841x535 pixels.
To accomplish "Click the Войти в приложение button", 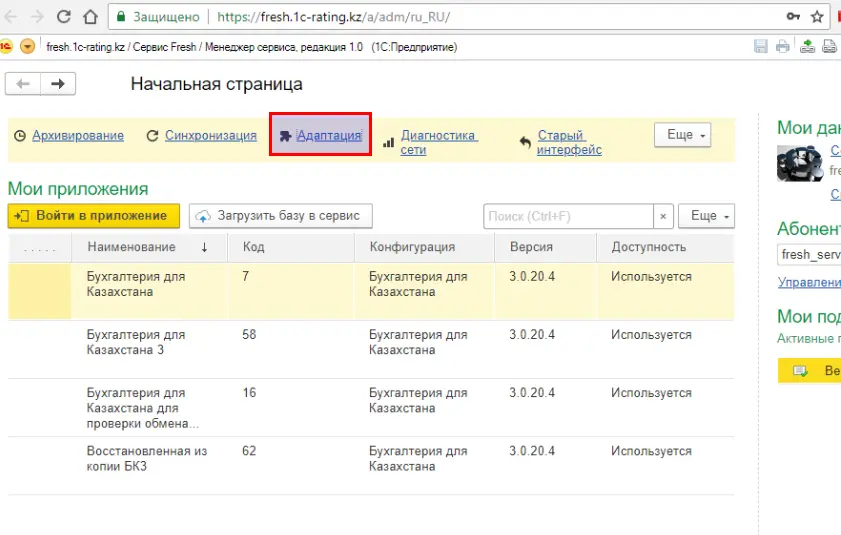I will tap(93, 216).
